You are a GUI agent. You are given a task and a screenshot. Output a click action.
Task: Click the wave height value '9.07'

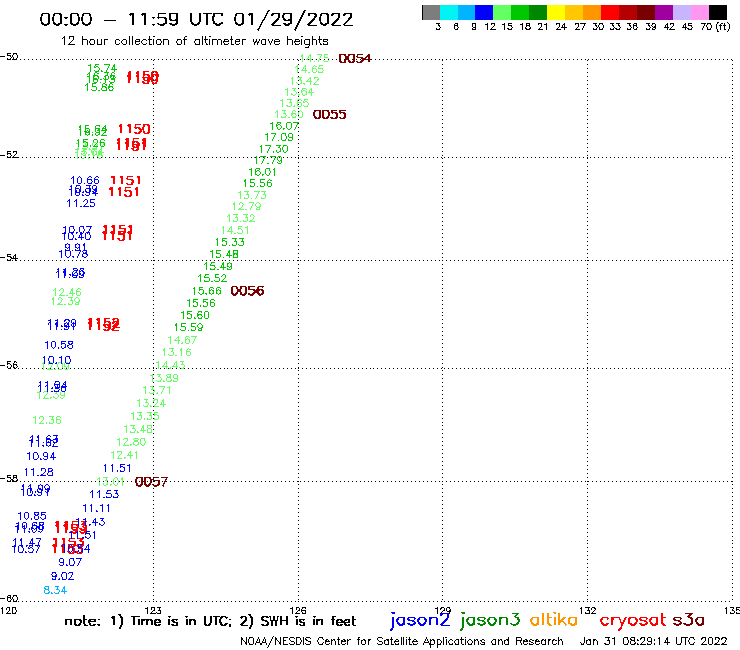tap(70, 563)
